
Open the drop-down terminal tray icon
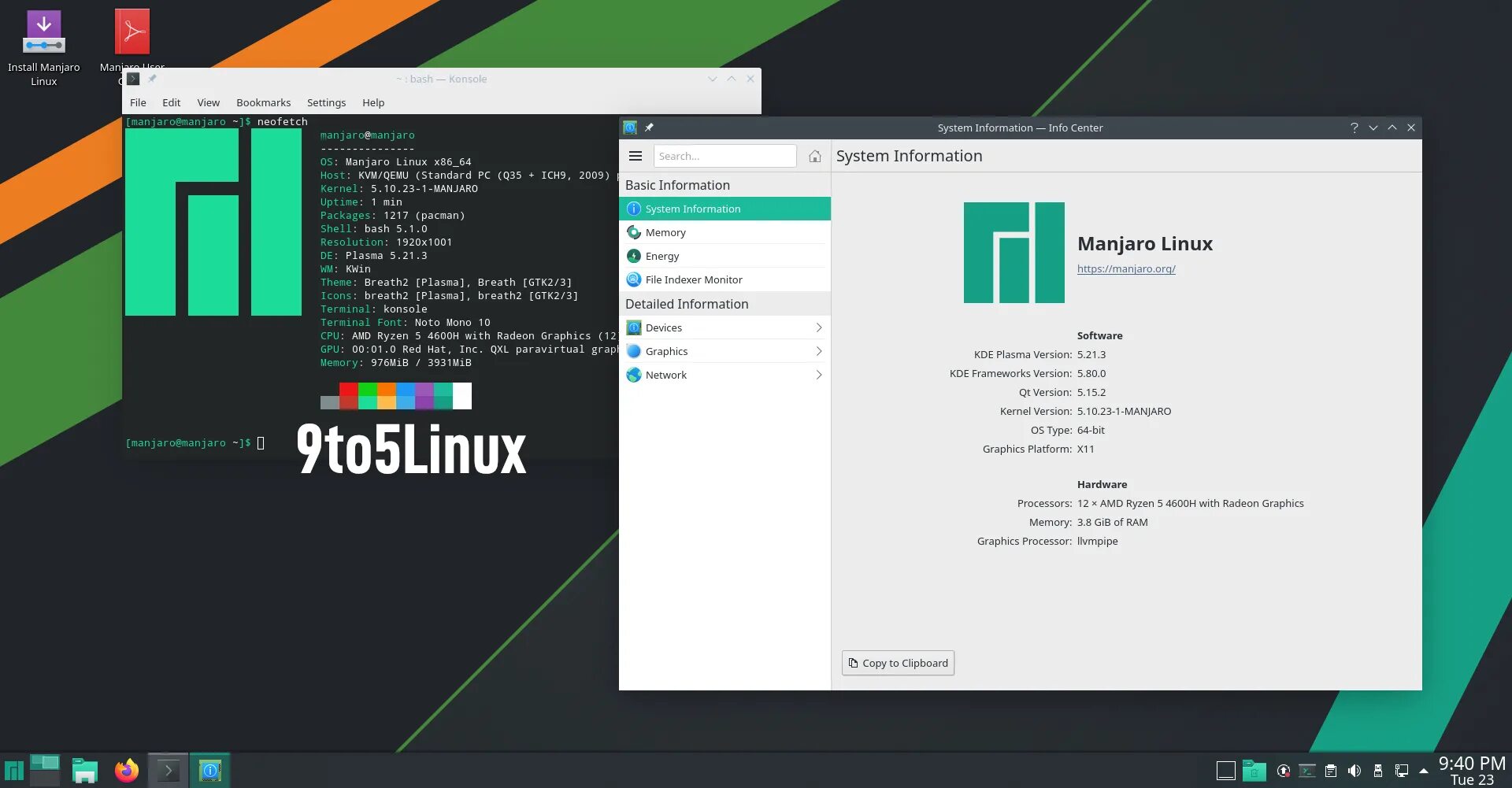coord(1307,771)
